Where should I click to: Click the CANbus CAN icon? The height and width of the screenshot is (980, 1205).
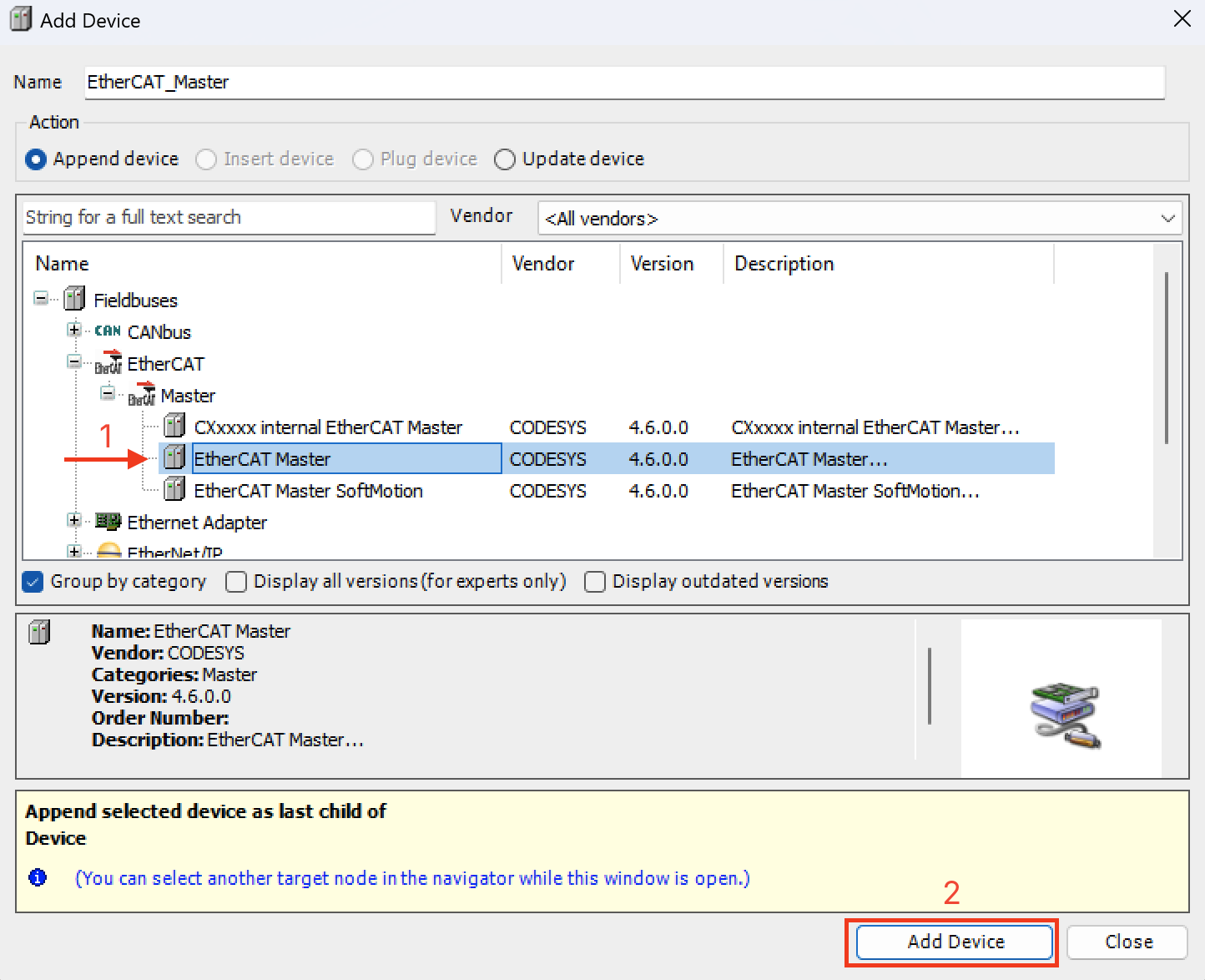108,331
